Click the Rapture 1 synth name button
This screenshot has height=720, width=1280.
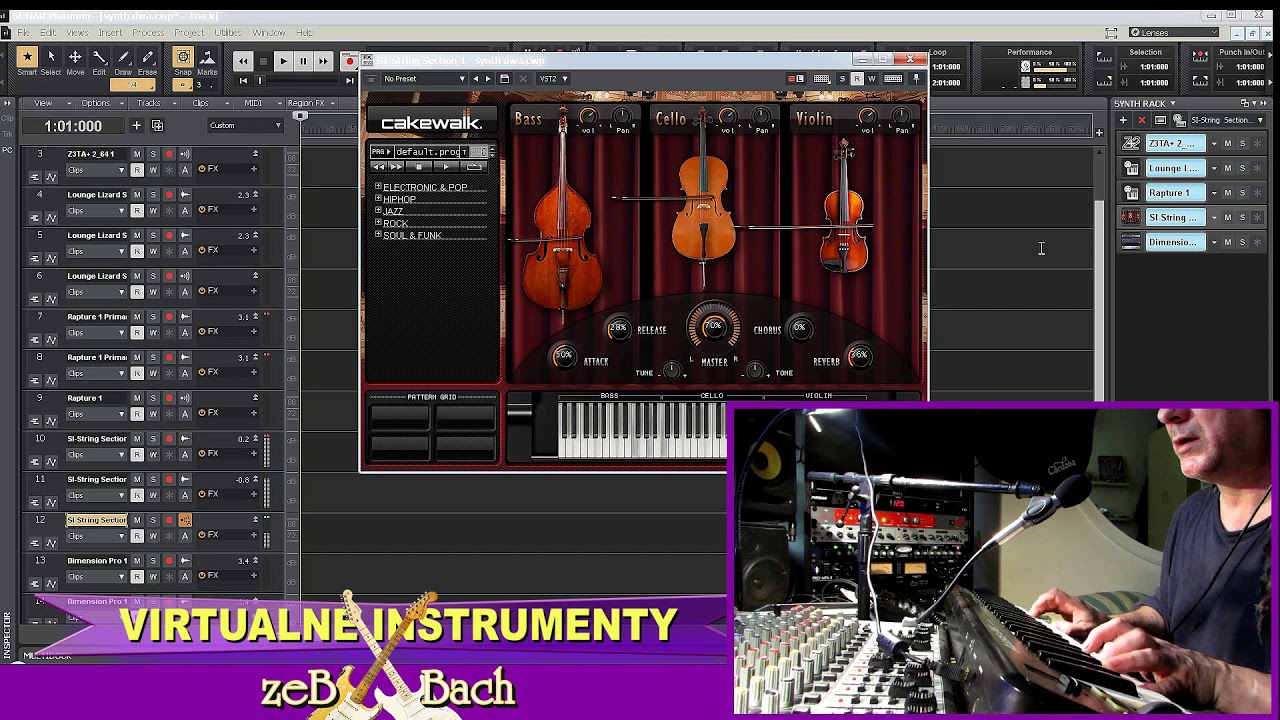[x=1175, y=192]
